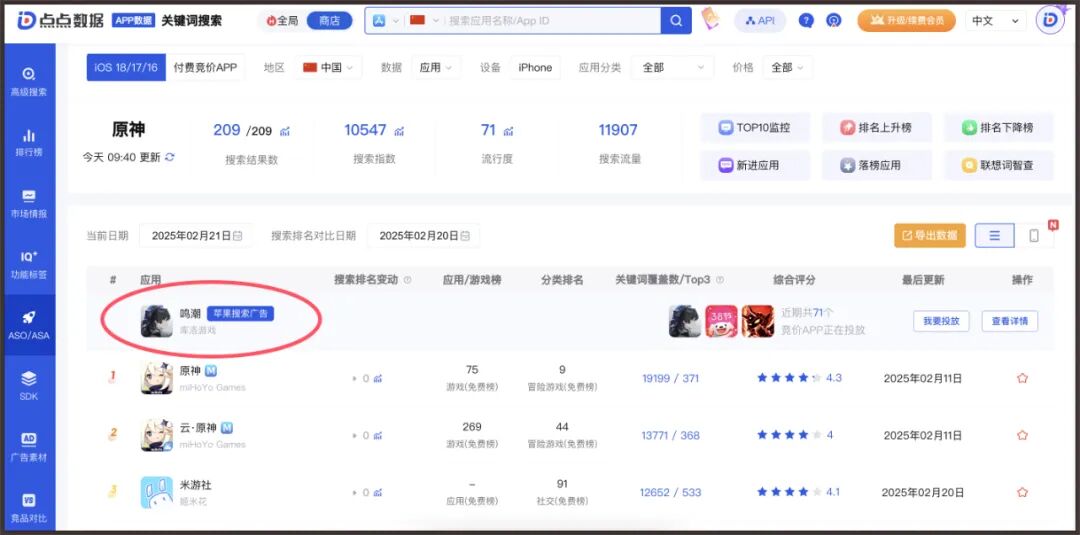Click the APP数据 tag
Viewport: 1080px width, 535px height.
click(133, 20)
